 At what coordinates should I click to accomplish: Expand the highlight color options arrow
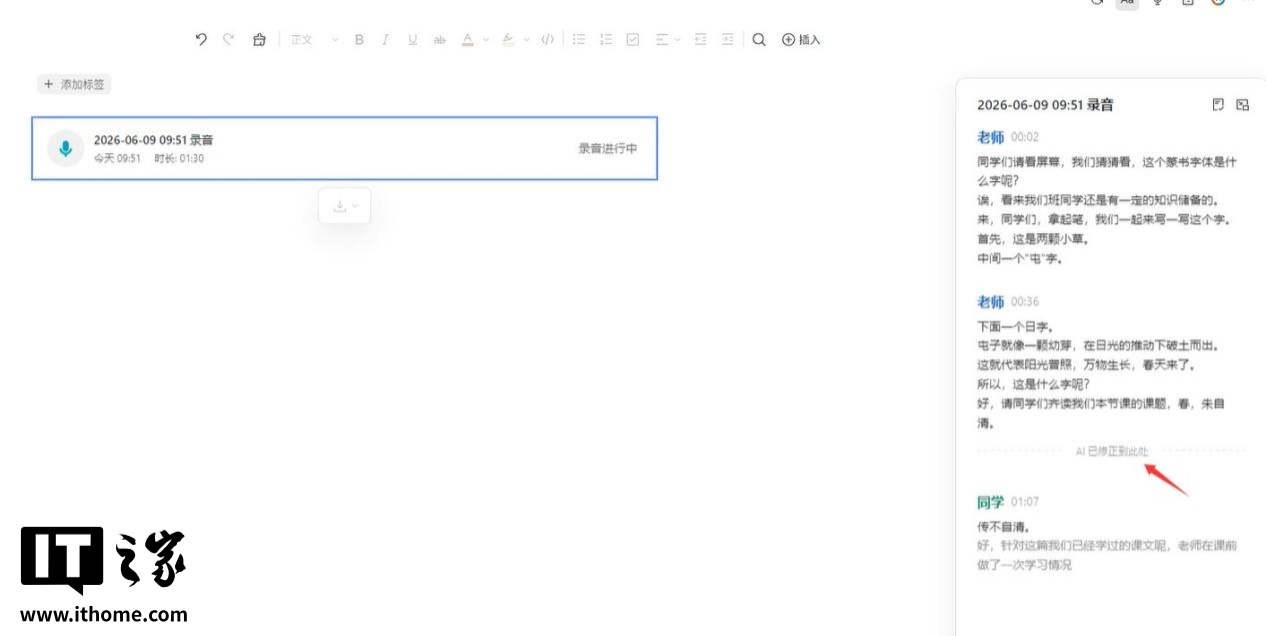(x=527, y=40)
